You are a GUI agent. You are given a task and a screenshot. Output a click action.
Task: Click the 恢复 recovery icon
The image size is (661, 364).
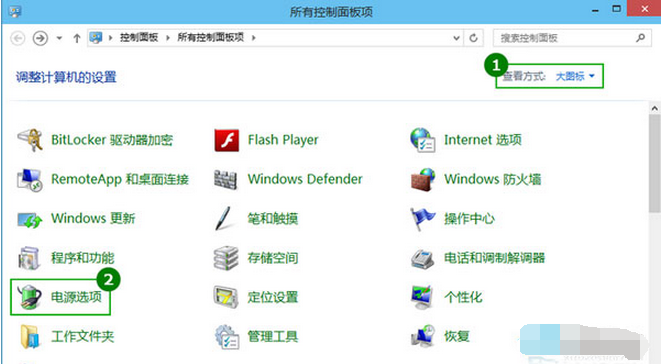coord(423,337)
